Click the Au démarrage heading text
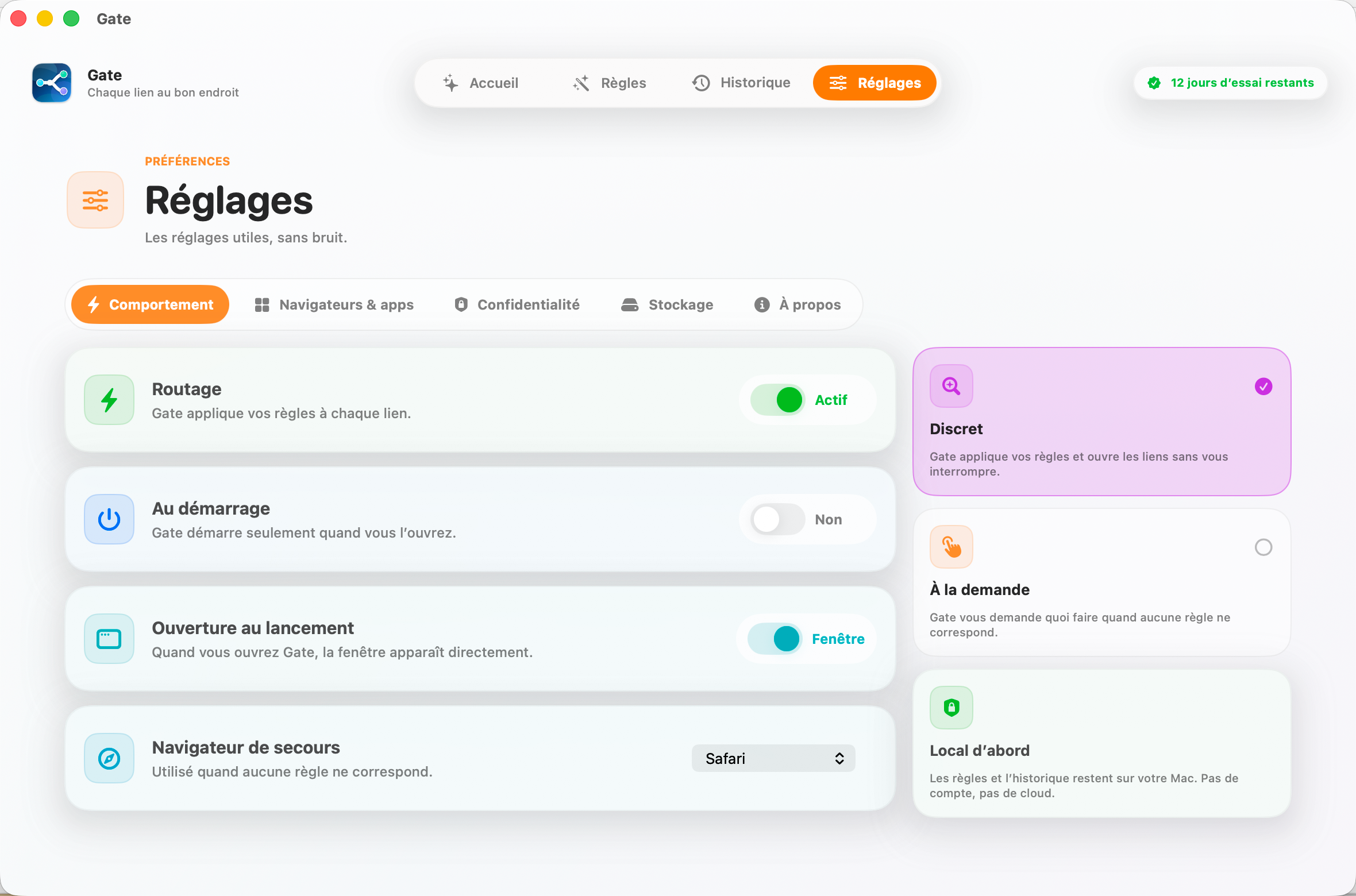This screenshot has height=896, width=1356. [211, 508]
